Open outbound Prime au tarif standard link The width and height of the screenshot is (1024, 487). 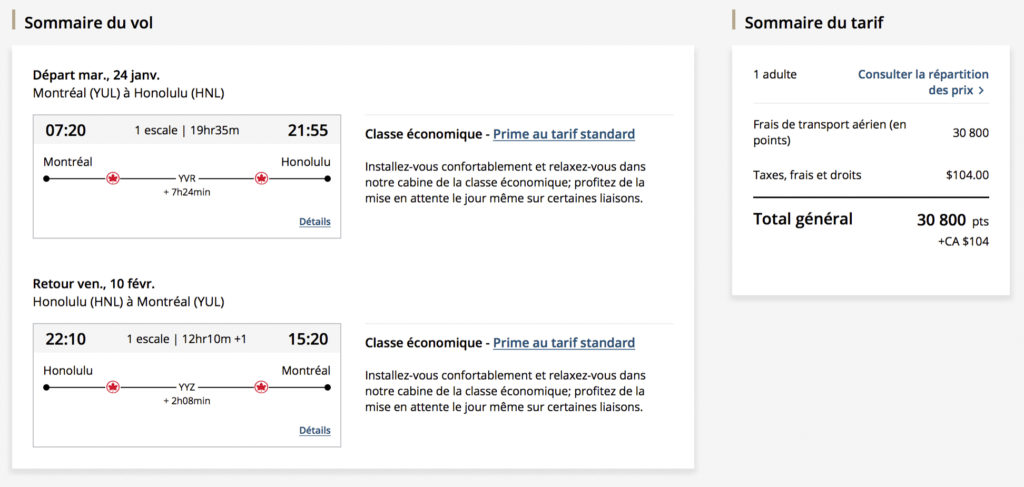[x=564, y=134]
